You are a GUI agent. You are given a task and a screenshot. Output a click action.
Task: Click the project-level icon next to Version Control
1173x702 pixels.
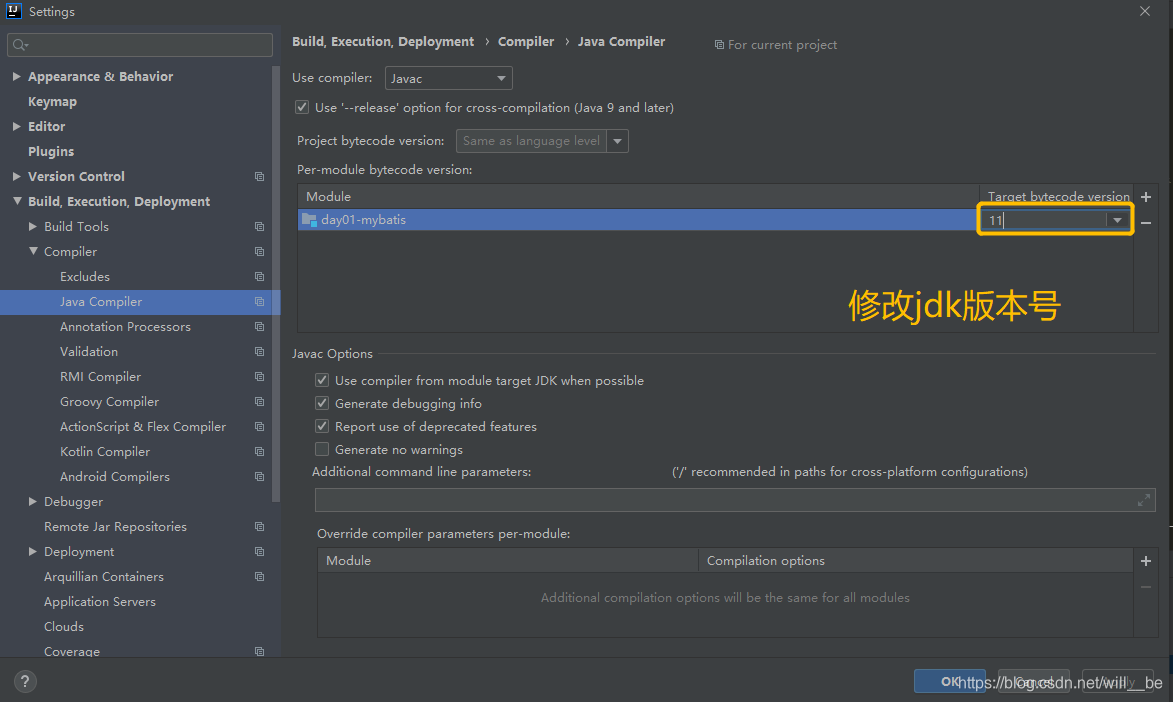[260, 177]
